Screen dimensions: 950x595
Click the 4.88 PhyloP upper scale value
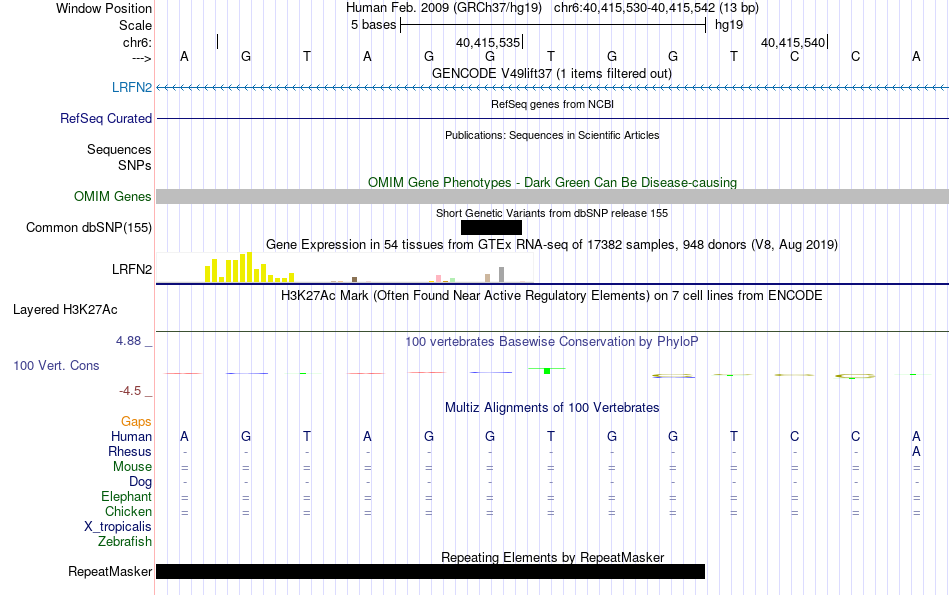[128, 341]
